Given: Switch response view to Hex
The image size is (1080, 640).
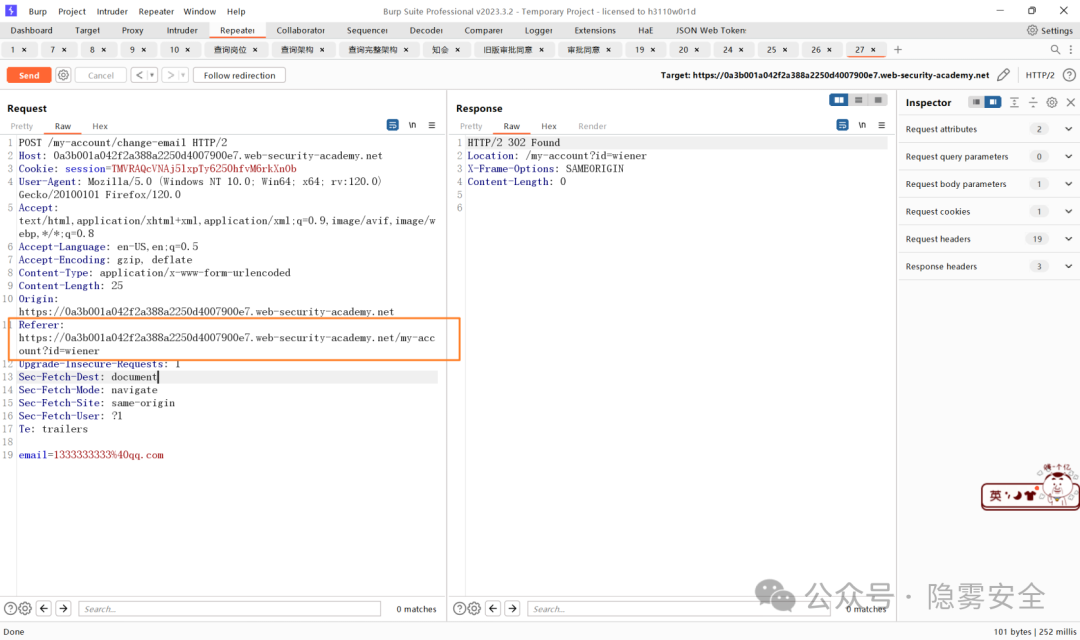Looking at the screenshot, I should point(548,126).
